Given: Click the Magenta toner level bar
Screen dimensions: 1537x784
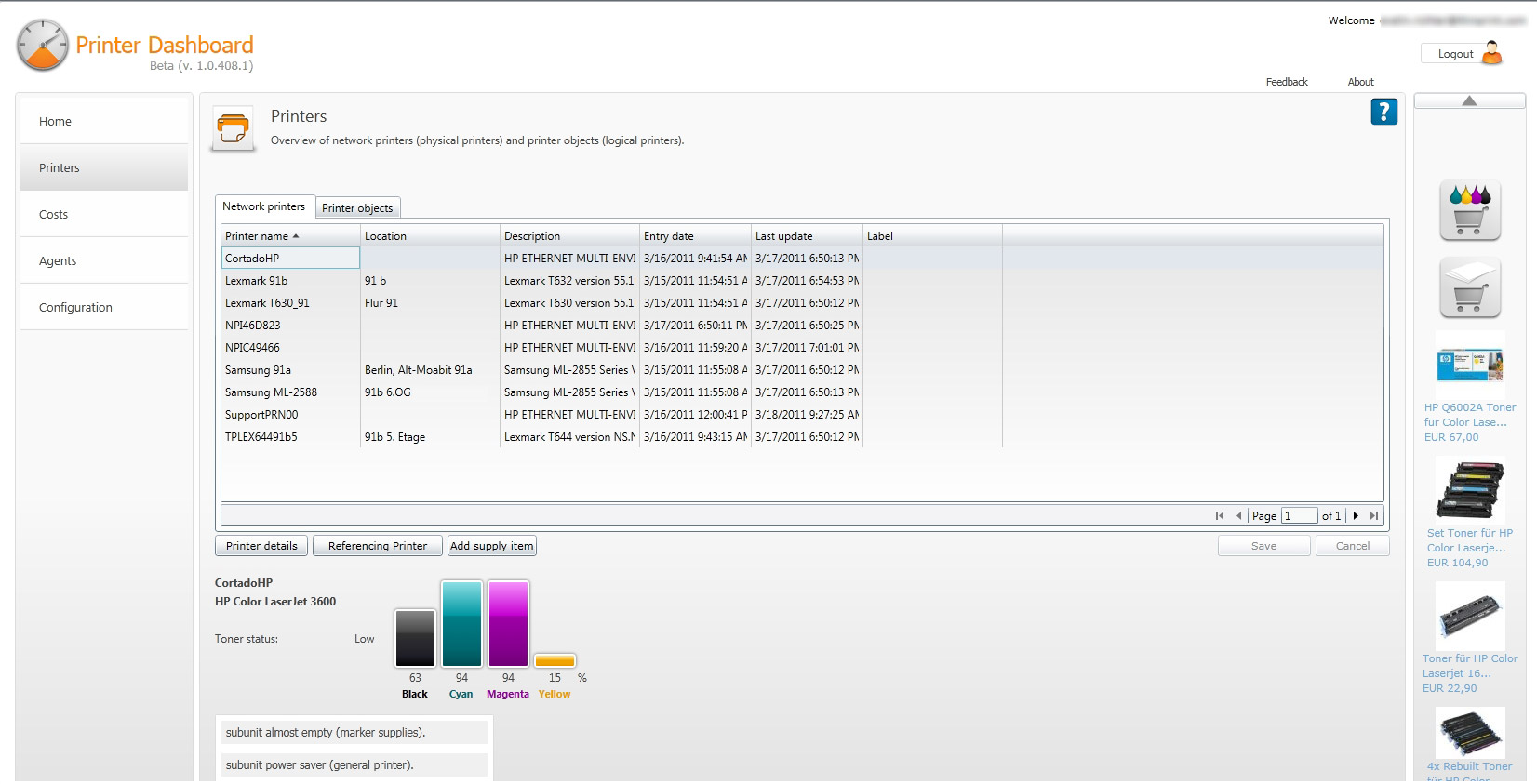Looking at the screenshot, I should 508,624.
